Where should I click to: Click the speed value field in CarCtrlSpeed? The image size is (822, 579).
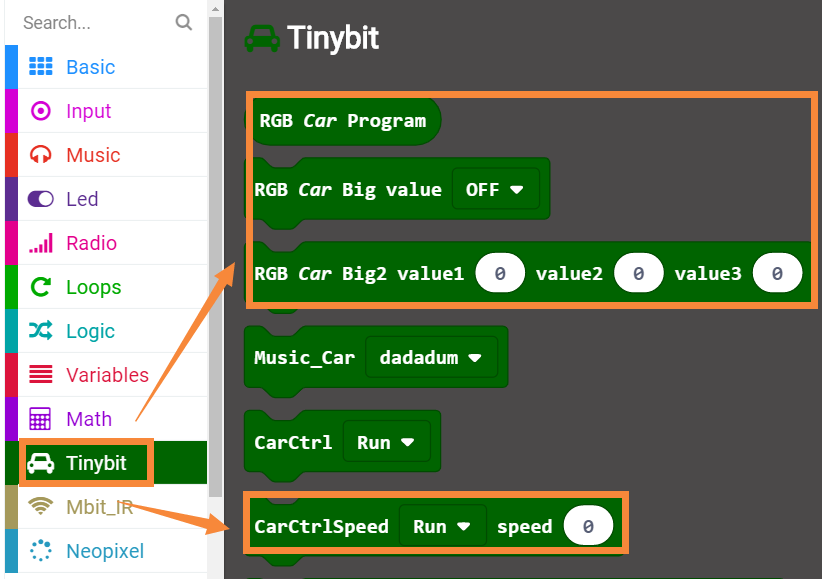point(588,526)
